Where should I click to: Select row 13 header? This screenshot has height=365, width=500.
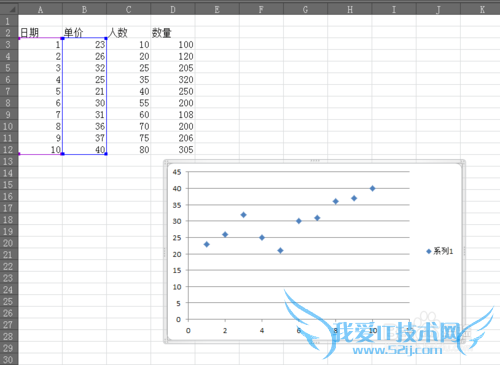[x=9, y=161]
